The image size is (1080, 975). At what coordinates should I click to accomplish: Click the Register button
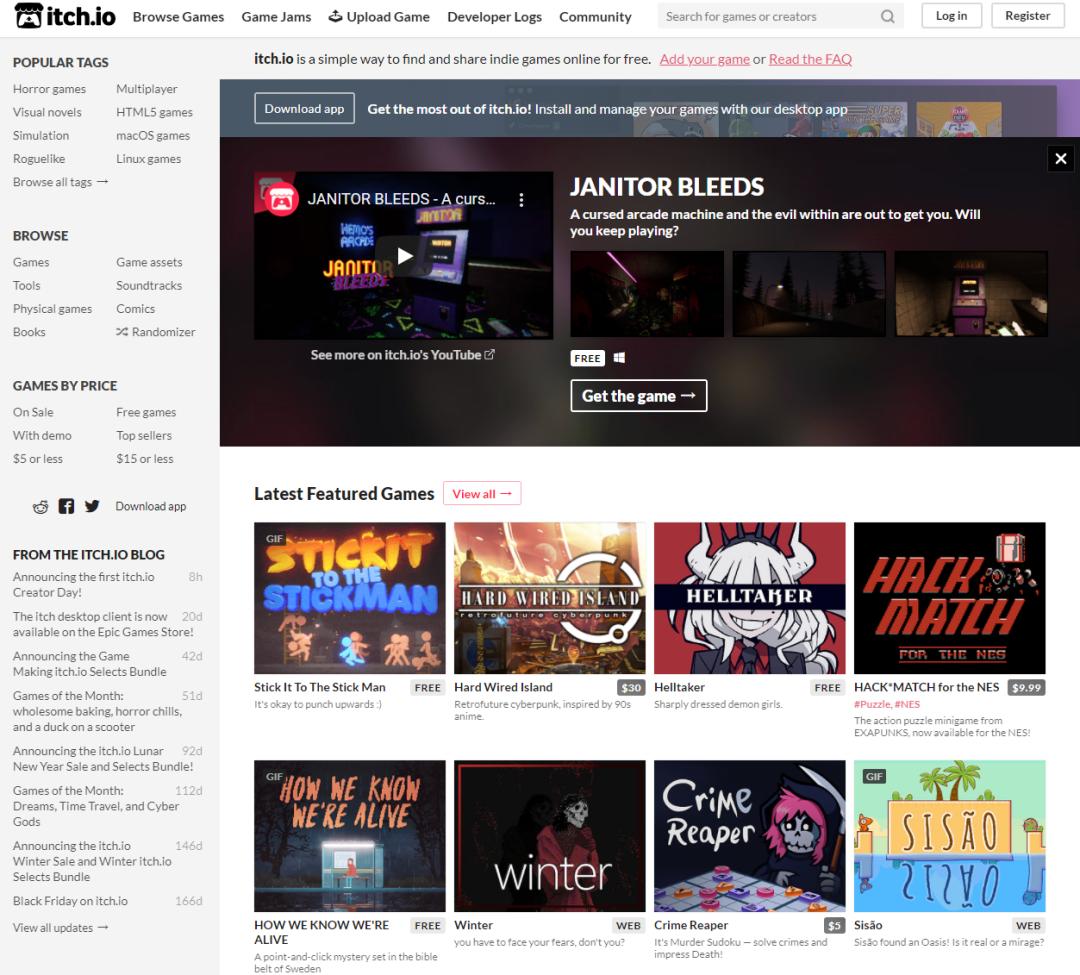[1027, 16]
